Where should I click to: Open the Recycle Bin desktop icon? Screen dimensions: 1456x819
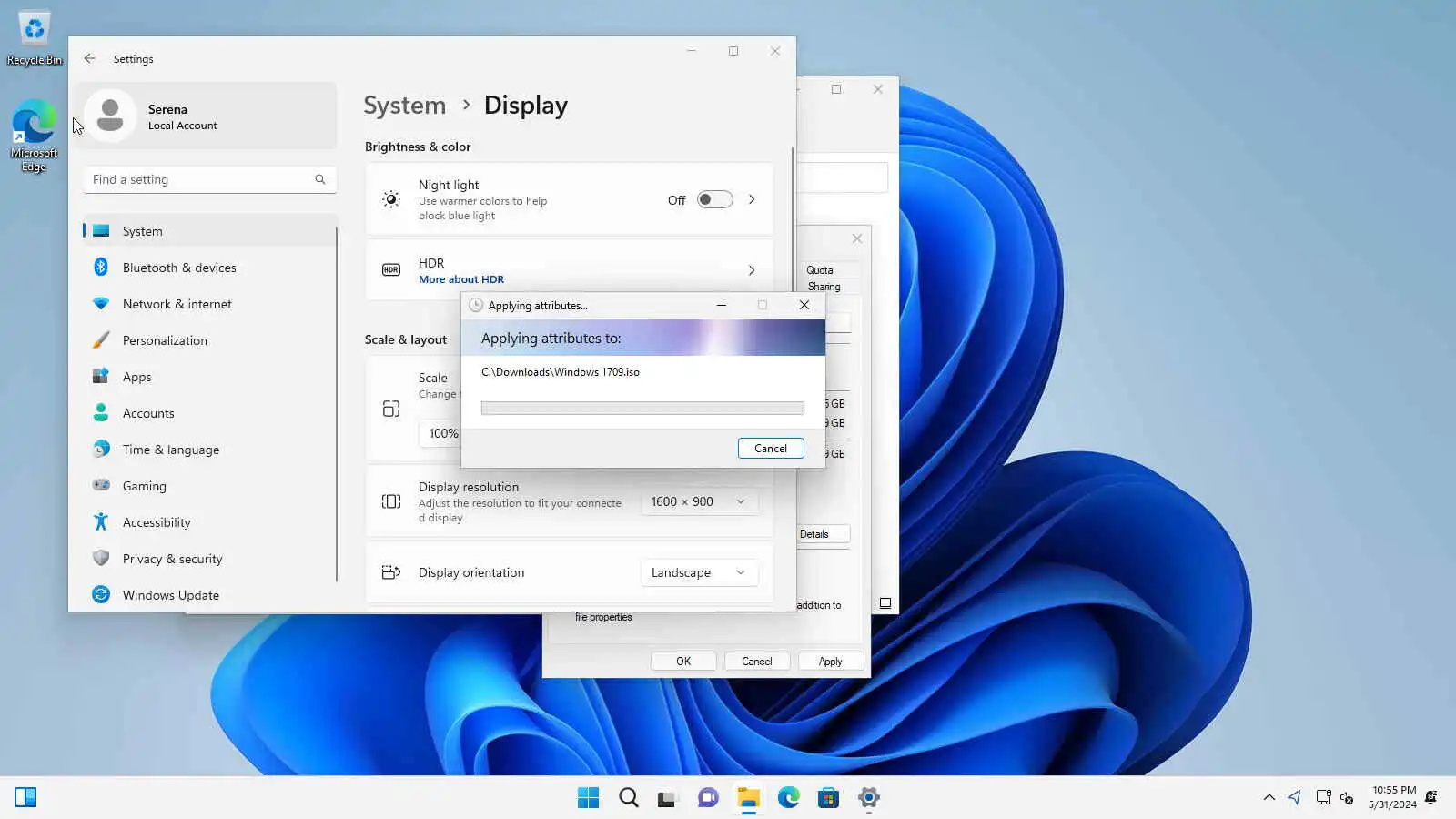[35, 39]
